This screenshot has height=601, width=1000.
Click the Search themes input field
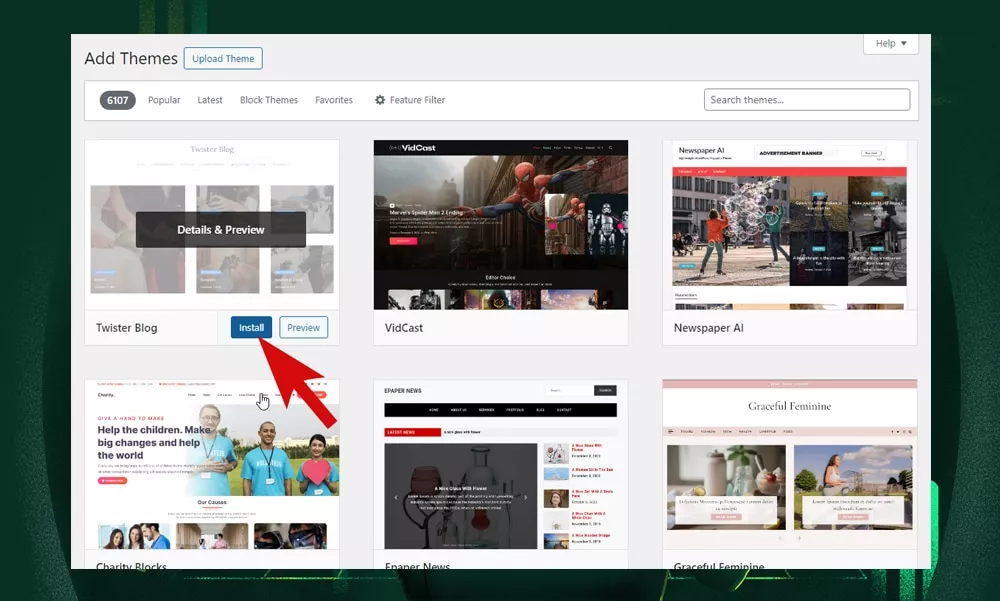tap(807, 100)
